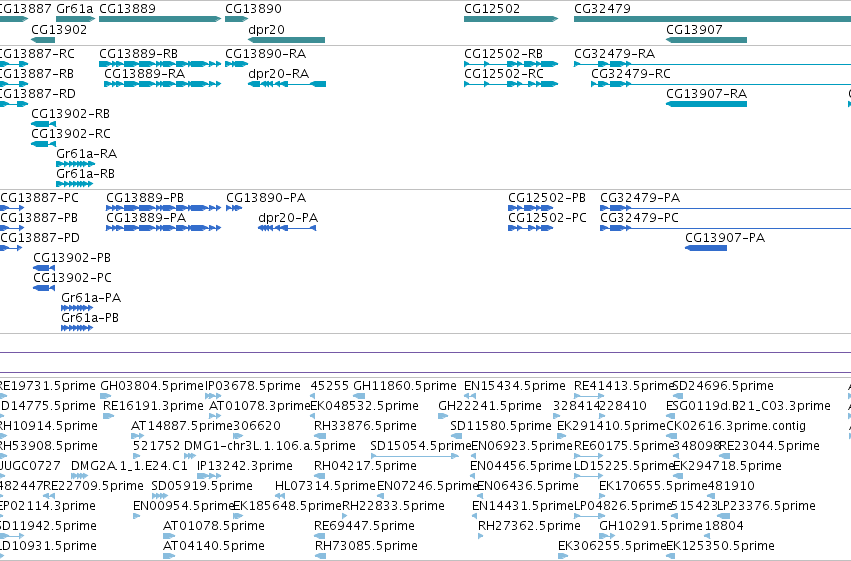The width and height of the screenshot is (851, 561).
Task: Select the CG13902-PC protein label
Action: coord(72,278)
